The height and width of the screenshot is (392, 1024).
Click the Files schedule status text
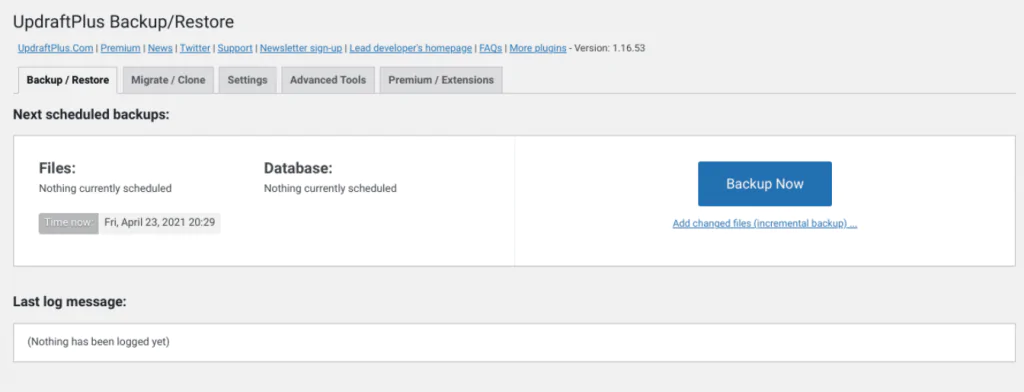click(105, 189)
